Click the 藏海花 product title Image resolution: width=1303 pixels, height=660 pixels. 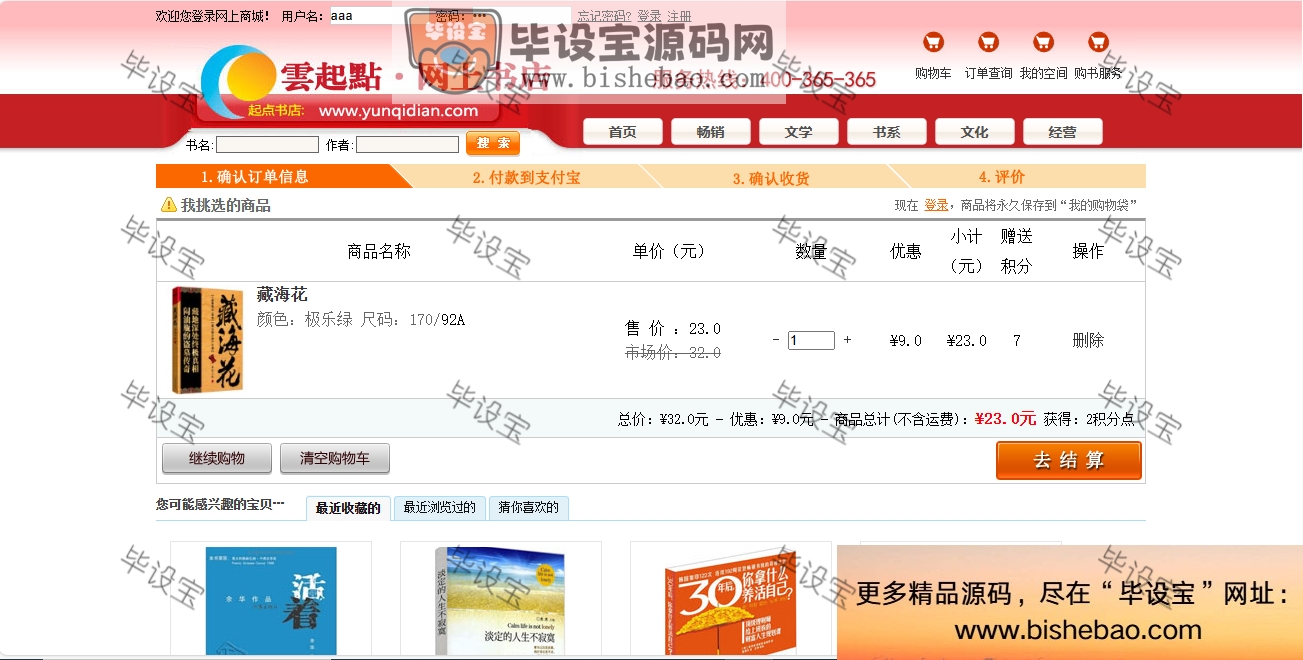[x=282, y=294]
